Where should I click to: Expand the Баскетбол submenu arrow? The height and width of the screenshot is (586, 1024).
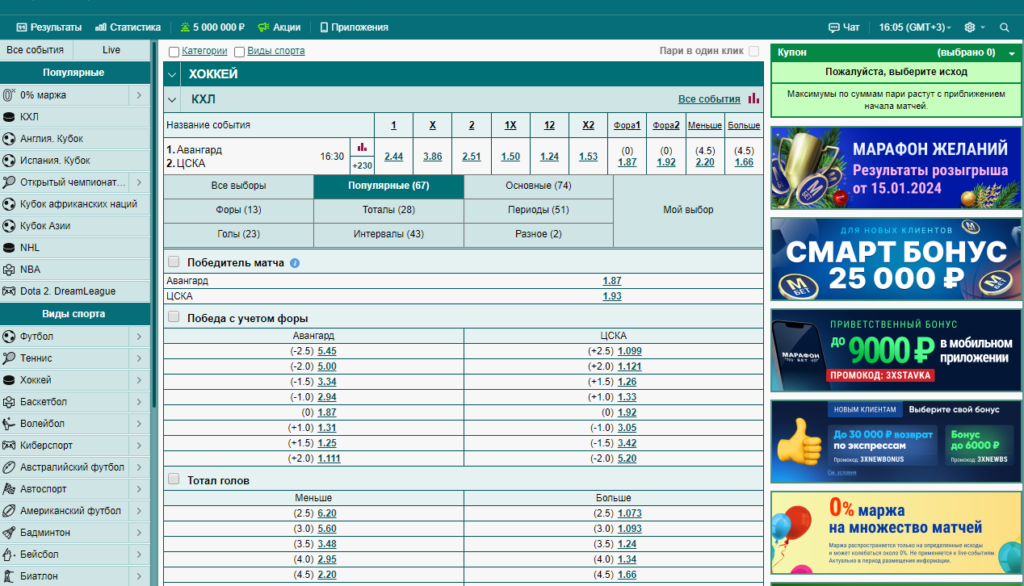click(x=139, y=402)
